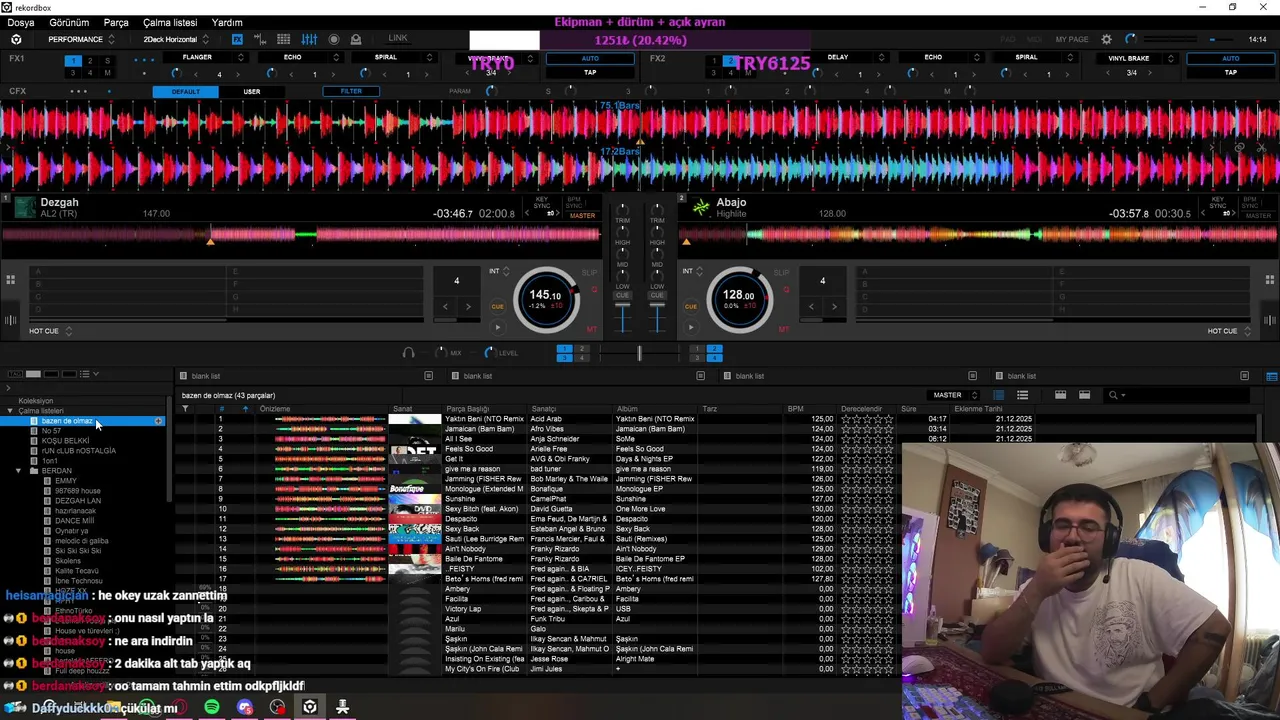Open the Çalma listesi menu
1280x720 pixels.
[170, 22]
